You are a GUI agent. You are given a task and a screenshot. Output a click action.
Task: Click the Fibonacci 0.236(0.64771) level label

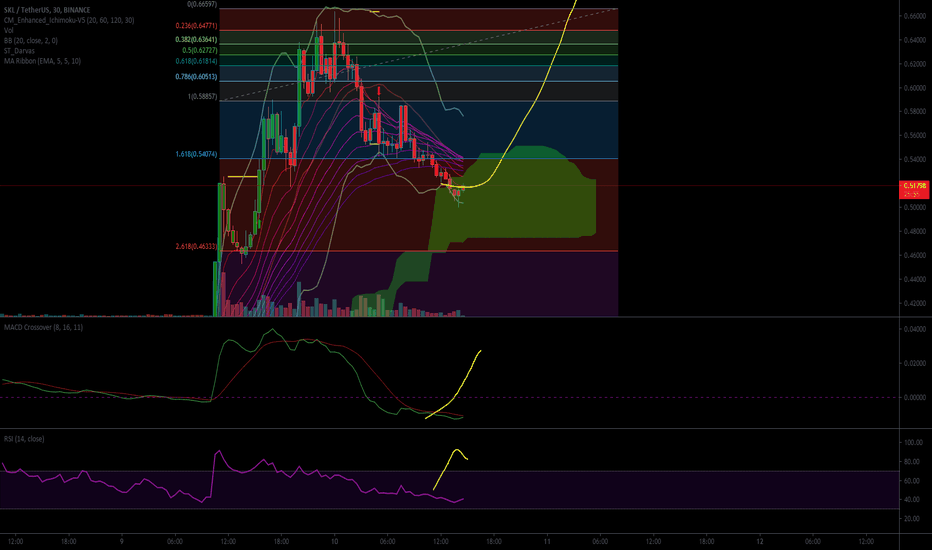196,26
